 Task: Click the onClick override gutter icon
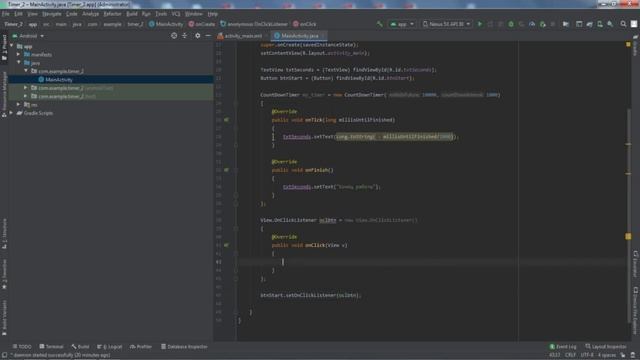(227, 245)
